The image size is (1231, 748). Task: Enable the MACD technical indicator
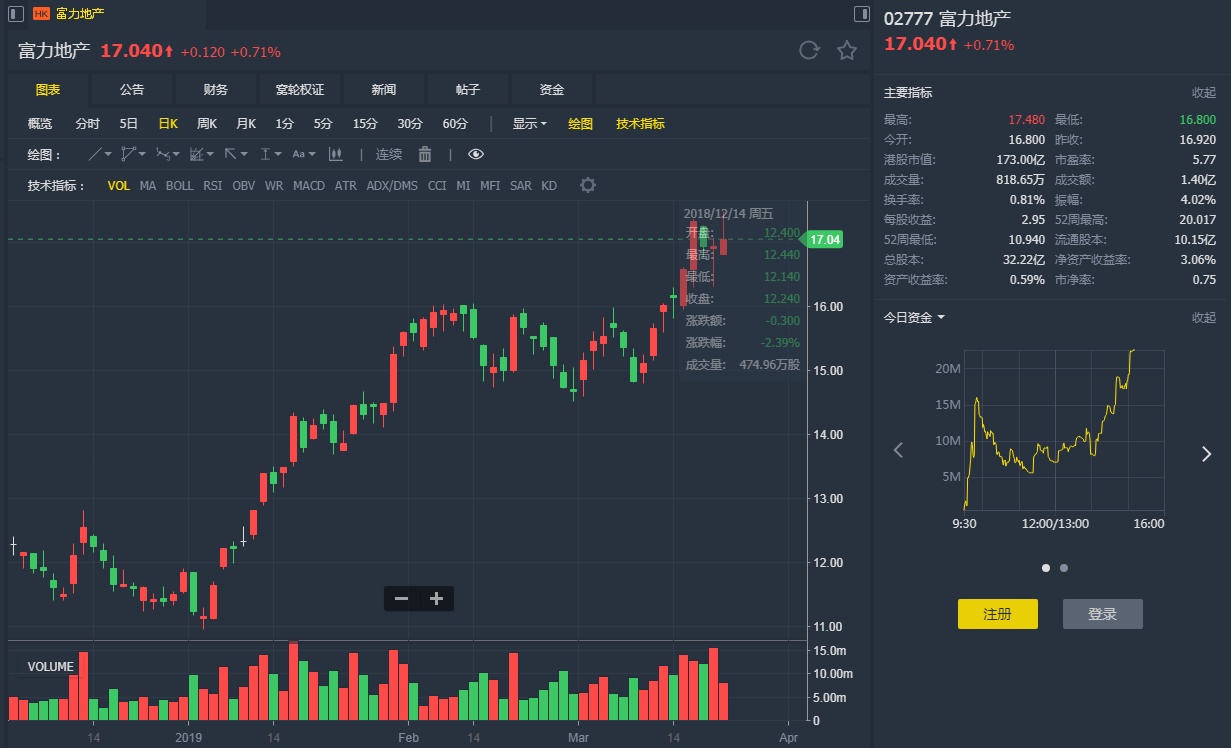point(309,185)
